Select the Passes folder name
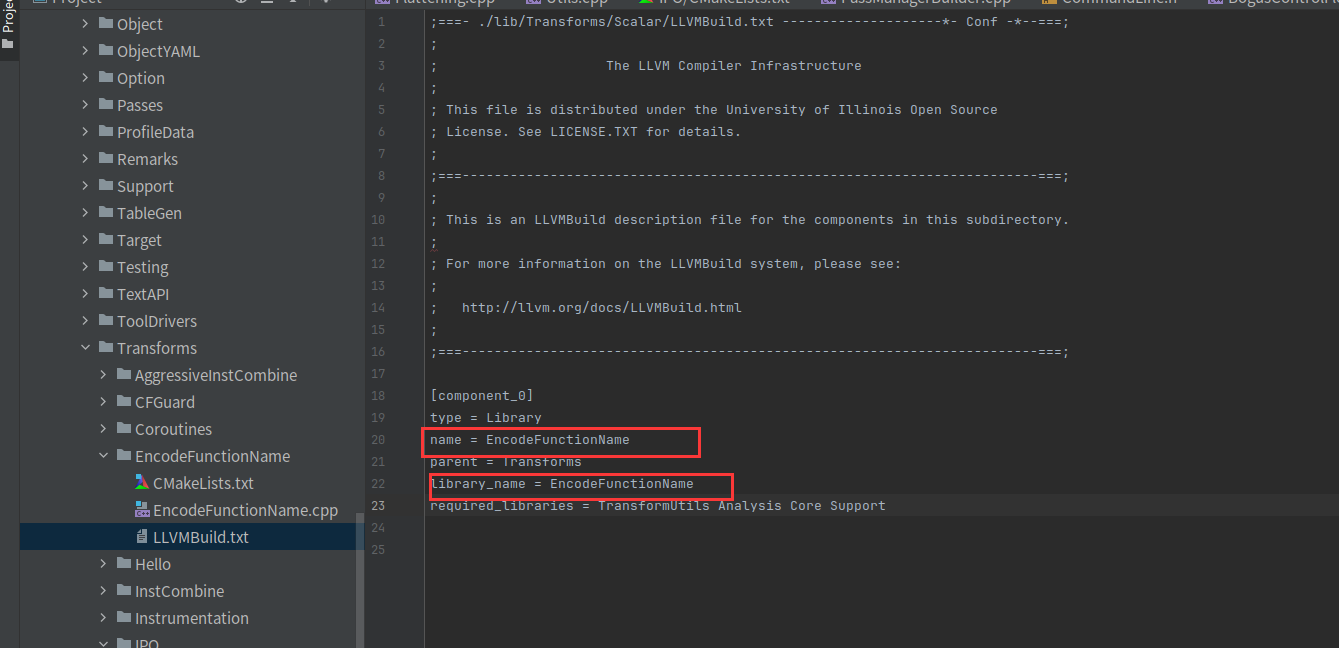The image size is (1339, 648). [x=140, y=105]
